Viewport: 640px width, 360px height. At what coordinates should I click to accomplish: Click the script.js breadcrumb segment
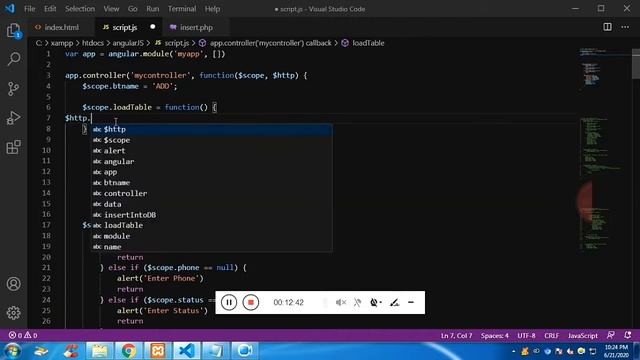[x=172, y=43]
